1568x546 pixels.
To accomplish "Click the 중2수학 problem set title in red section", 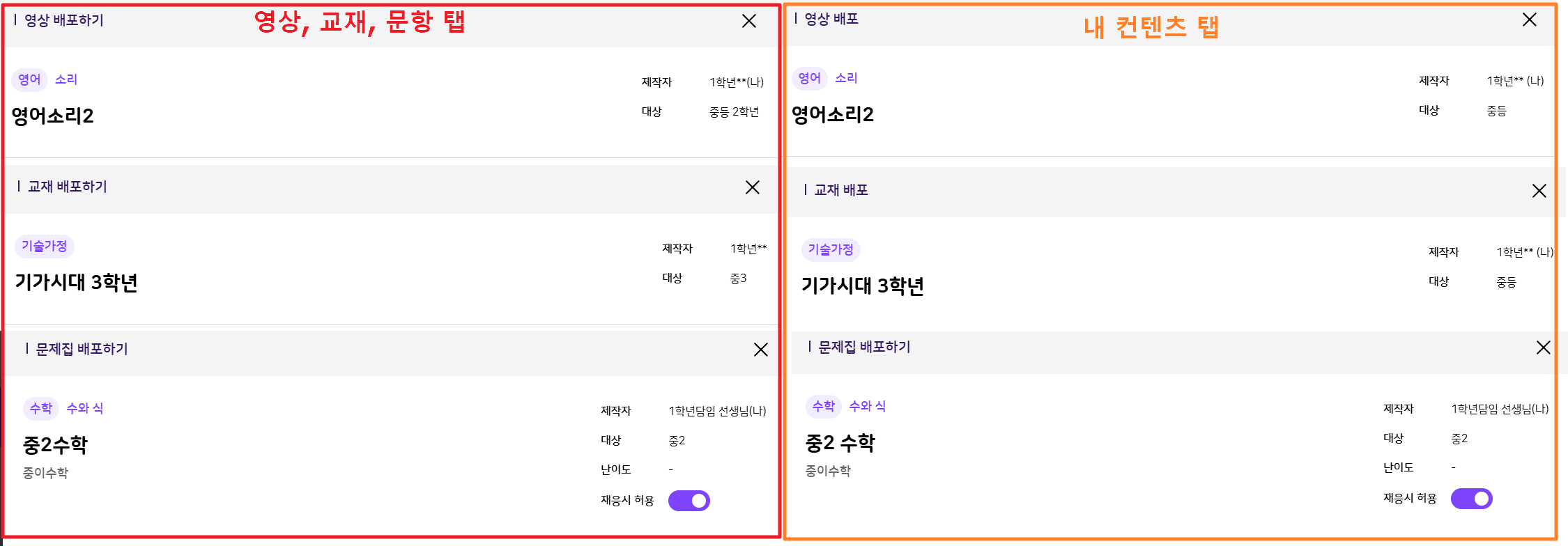I will tap(56, 444).
